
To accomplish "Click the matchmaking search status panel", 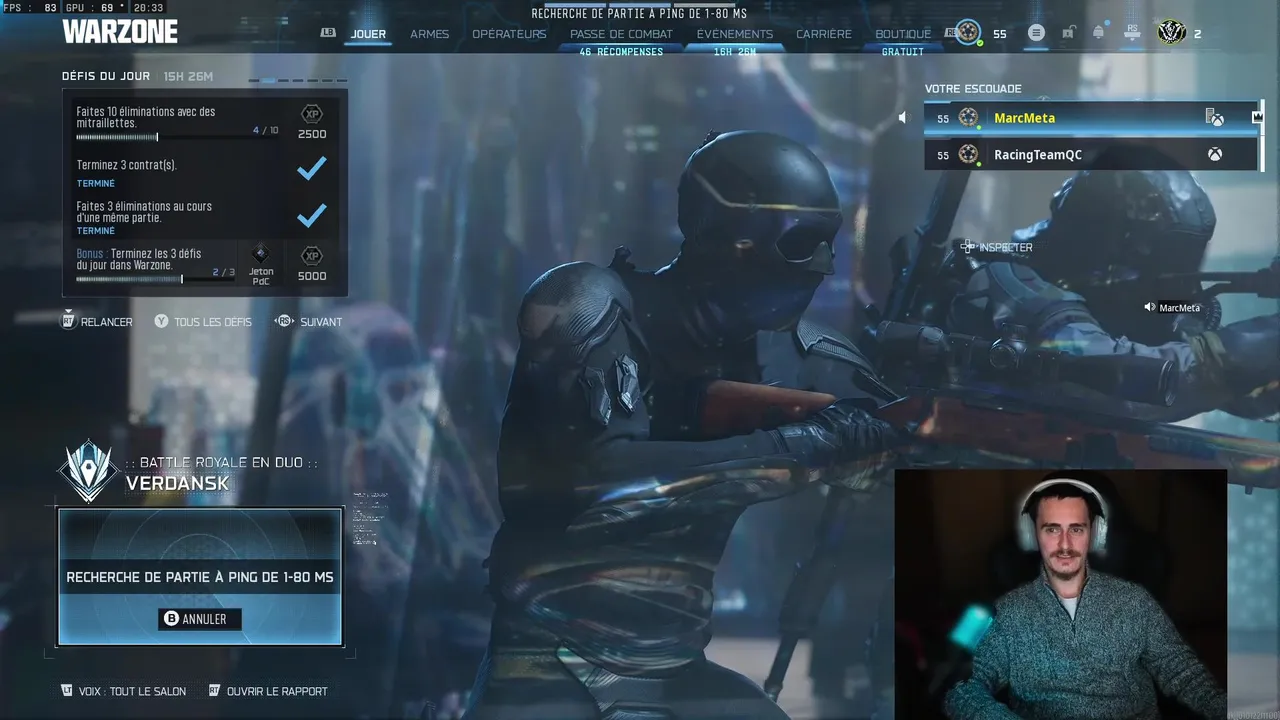I will 200,577.
